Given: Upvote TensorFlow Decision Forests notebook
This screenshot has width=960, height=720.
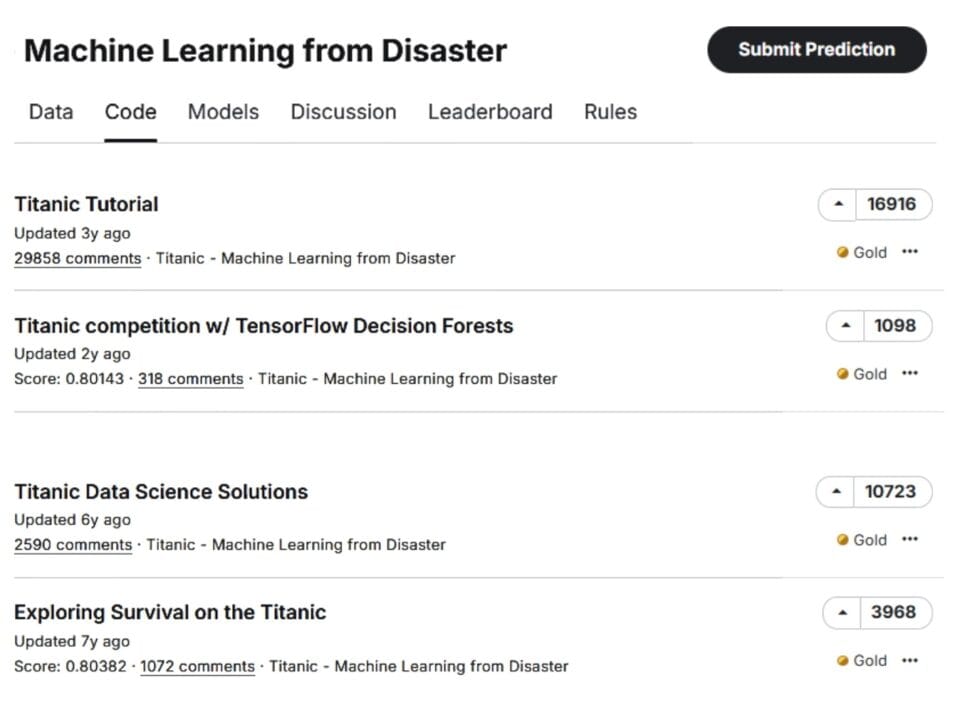Looking at the screenshot, I should point(846,326).
